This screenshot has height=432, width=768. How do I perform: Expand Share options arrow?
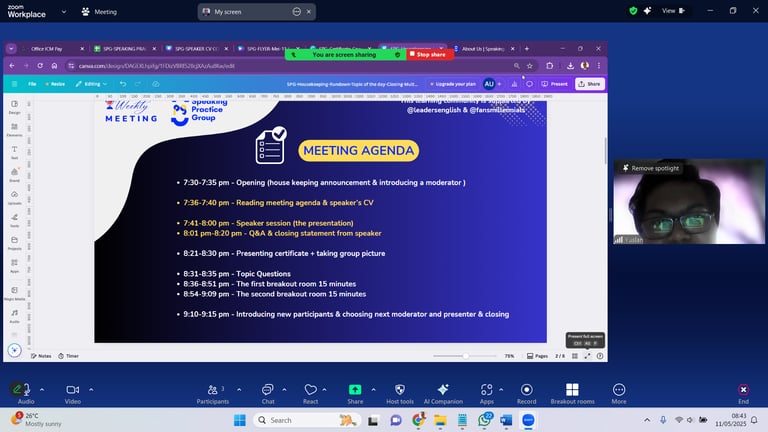373,390
